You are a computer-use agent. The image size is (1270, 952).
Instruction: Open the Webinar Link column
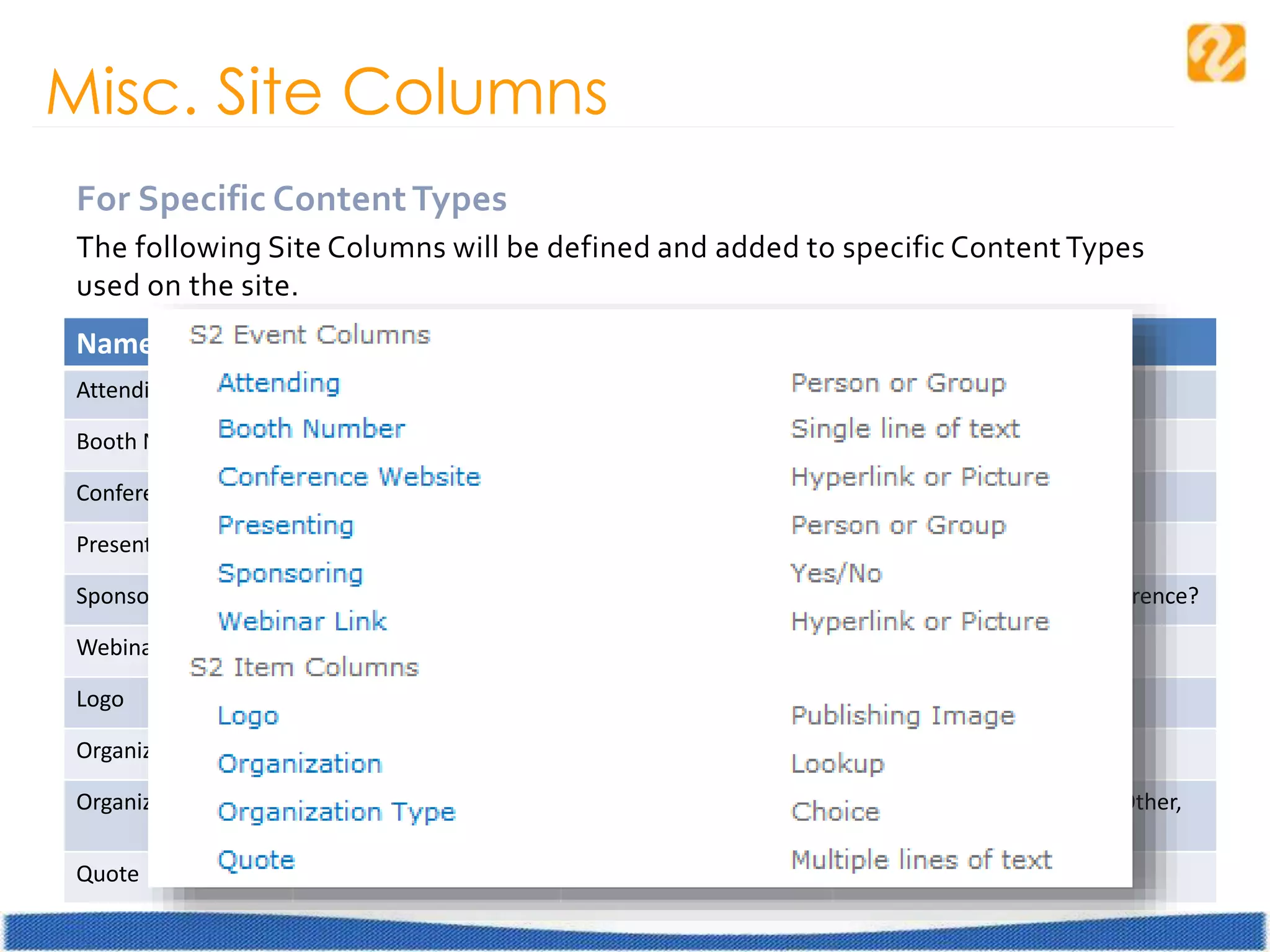[x=303, y=622]
